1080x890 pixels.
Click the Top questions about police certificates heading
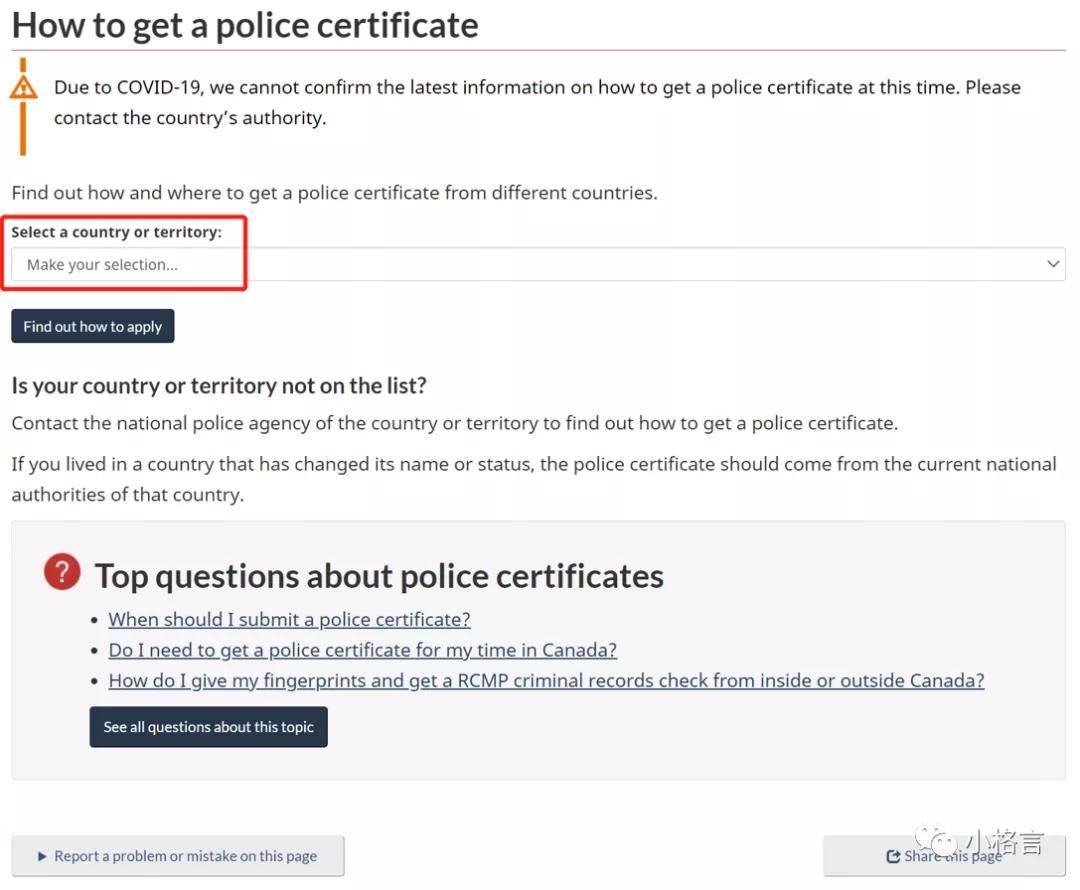tap(379, 576)
